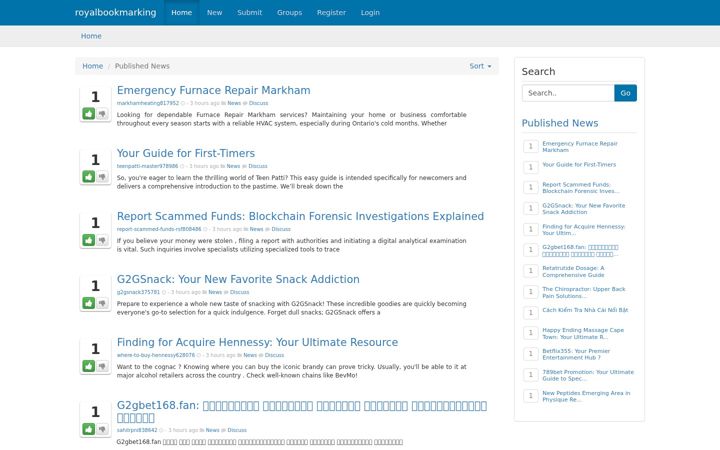This screenshot has height=450, width=720.
Task: Open sidebar link New Peptides Emerging Area
Action: point(586,396)
